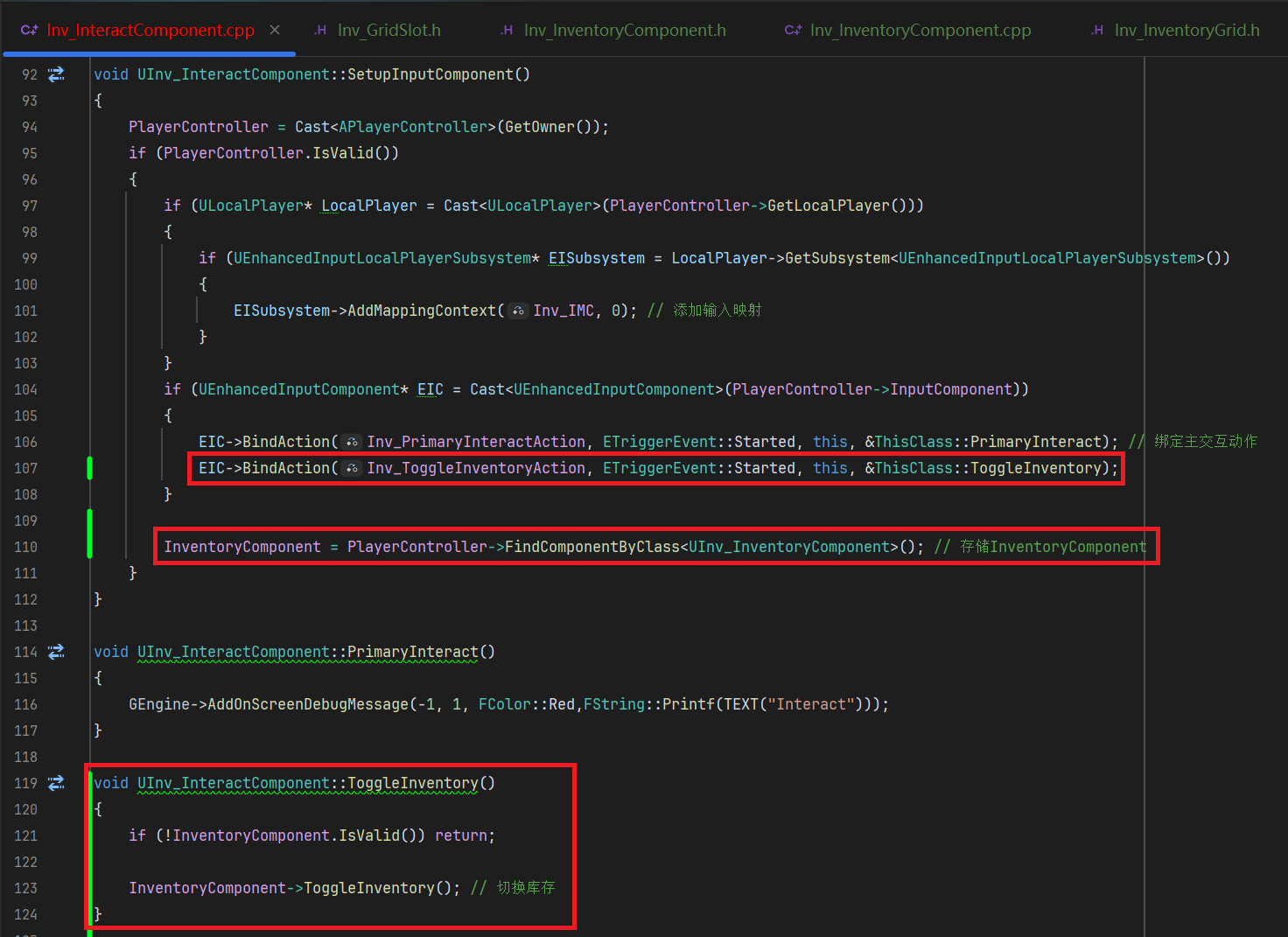The image size is (1288, 937).
Task: Click InputComponent at the end of line 104
Action: tap(951, 389)
